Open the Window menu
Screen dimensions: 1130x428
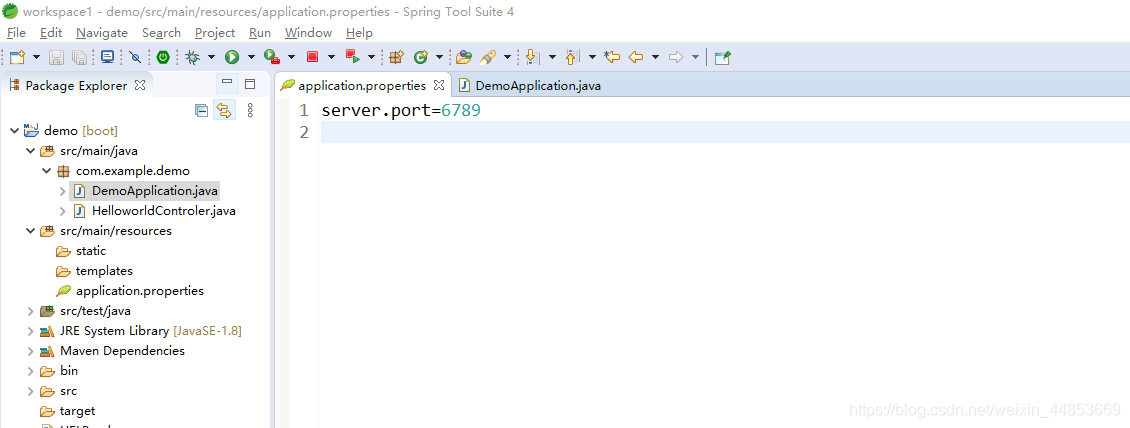click(308, 32)
